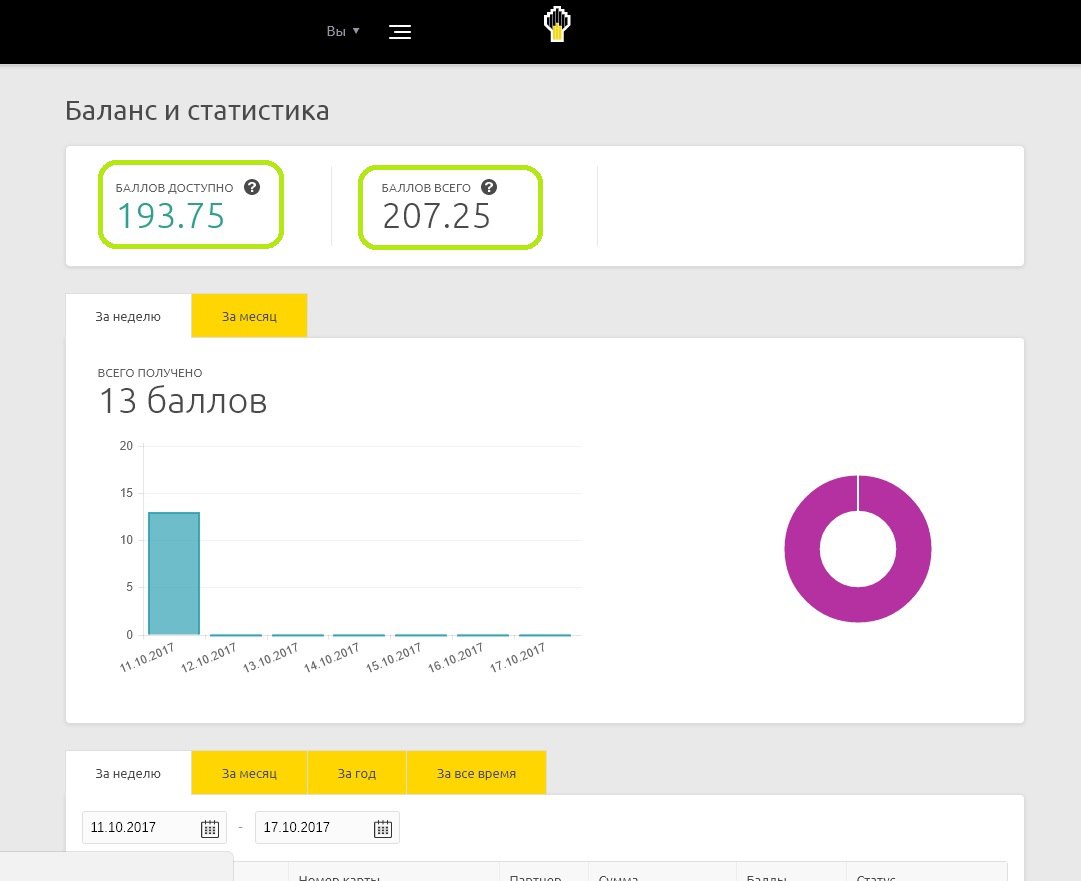Open calendar picker for end date 17.10.2017
This screenshot has width=1081, height=881.
[x=383, y=828]
